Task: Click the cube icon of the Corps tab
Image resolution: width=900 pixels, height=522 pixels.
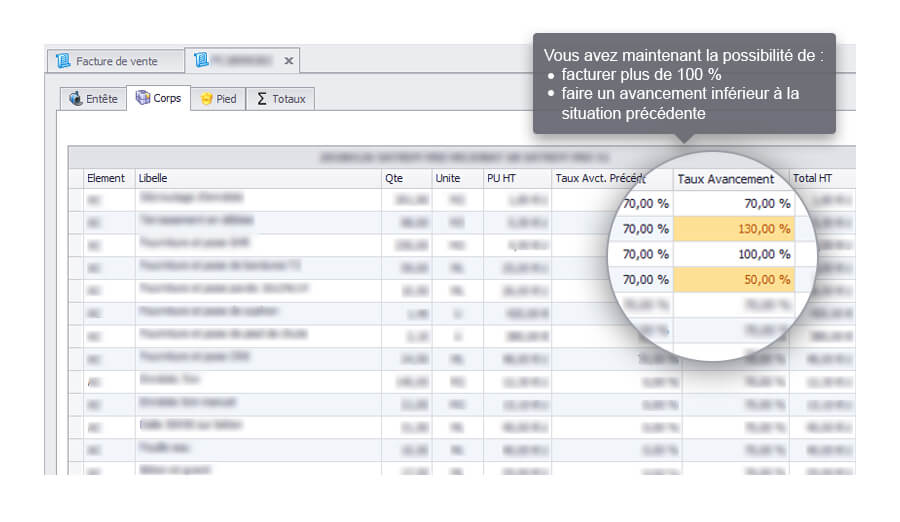Action: pyautogui.click(x=143, y=98)
